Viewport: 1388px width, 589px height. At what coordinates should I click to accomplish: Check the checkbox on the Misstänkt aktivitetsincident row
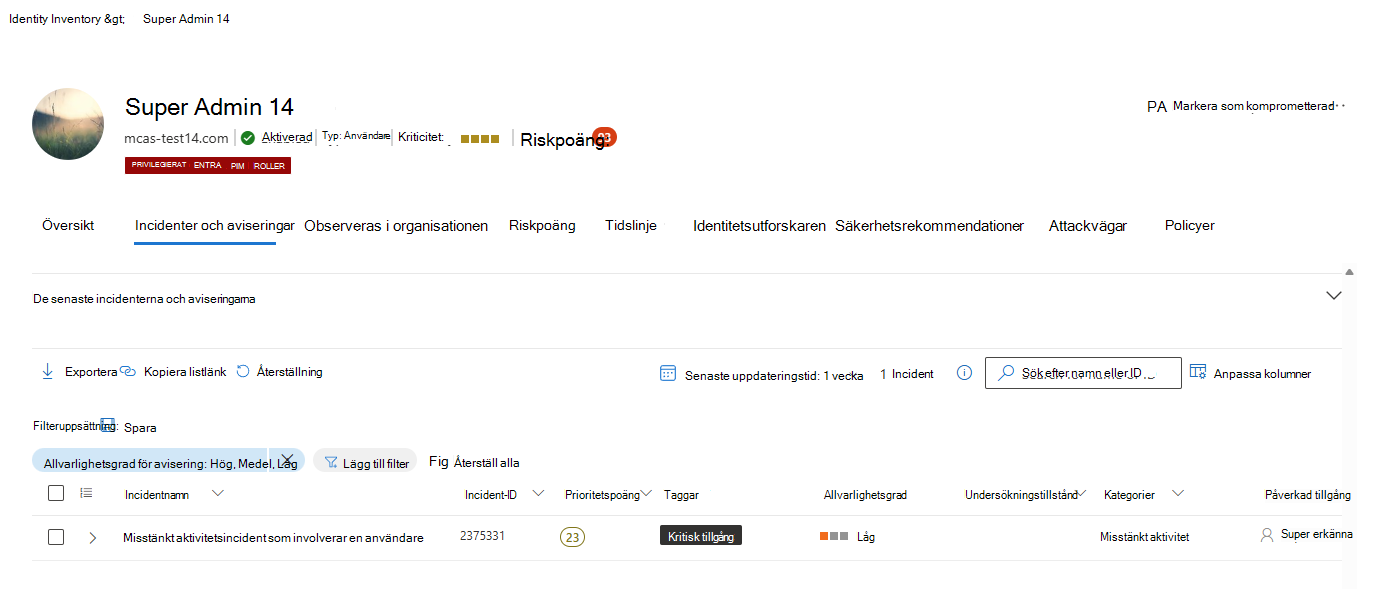pos(56,536)
